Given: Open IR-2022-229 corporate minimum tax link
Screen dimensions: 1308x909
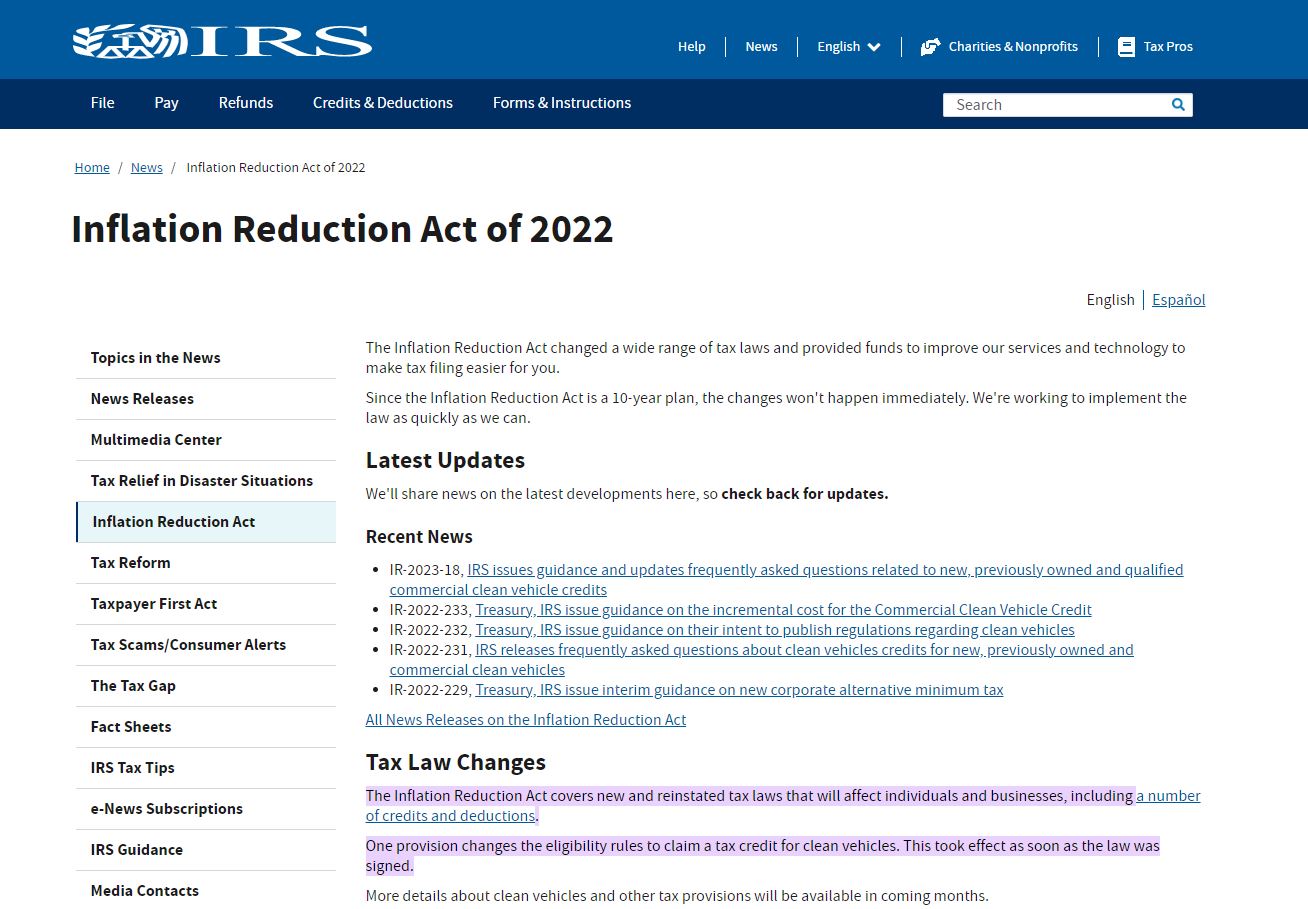Looking at the screenshot, I should 739,690.
